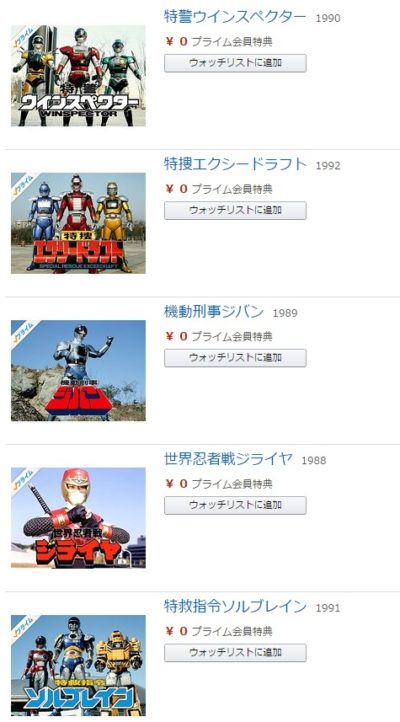Select the Winspector cover thumbnail

click(x=78, y=76)
